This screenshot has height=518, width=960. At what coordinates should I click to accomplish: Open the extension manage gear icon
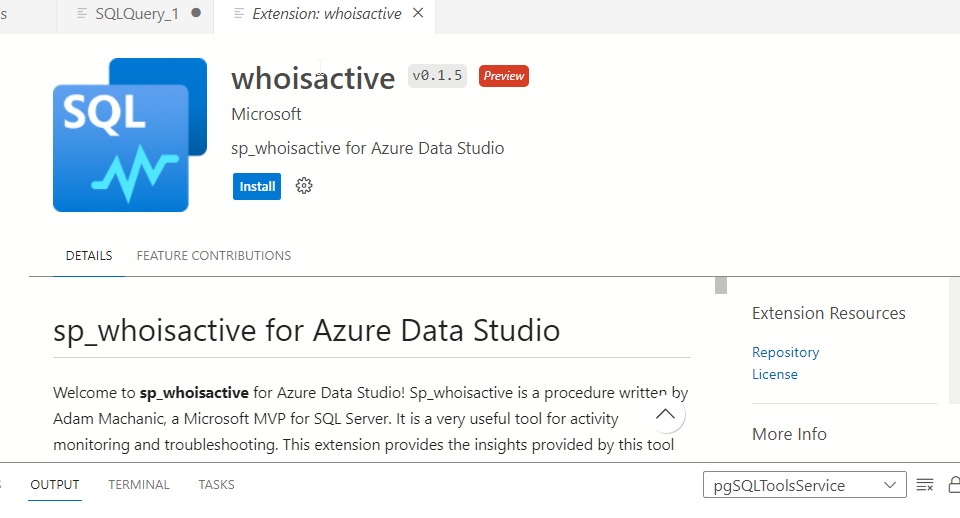coord(304,186)
